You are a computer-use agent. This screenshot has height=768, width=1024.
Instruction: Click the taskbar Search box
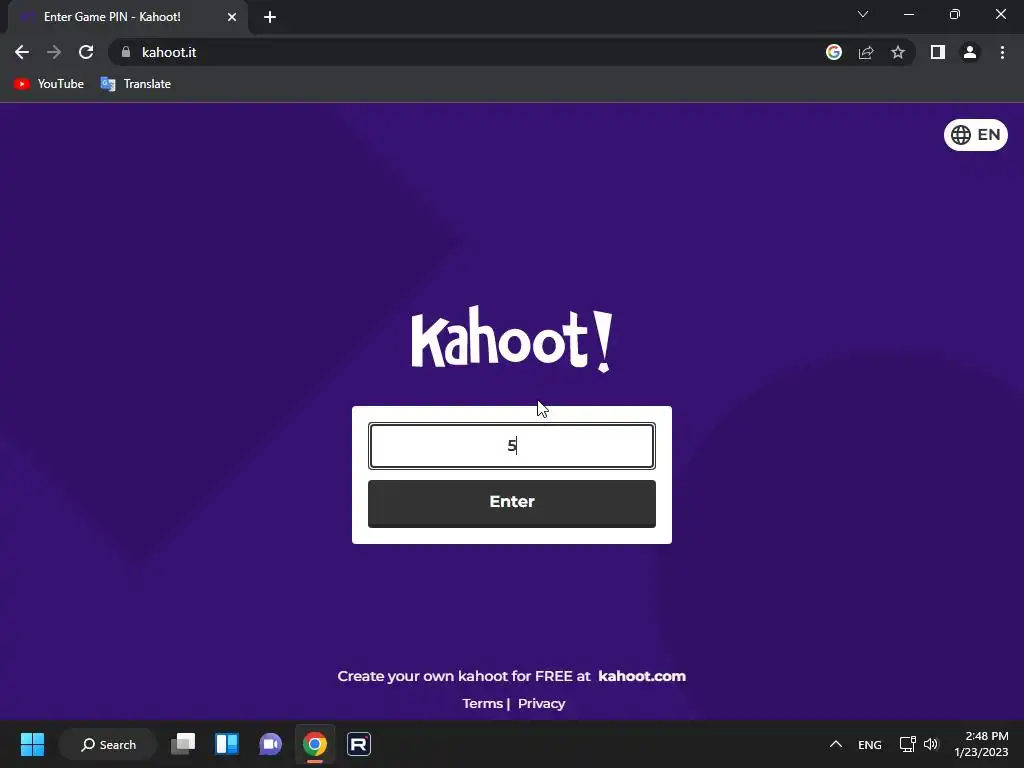coord(108,744)
